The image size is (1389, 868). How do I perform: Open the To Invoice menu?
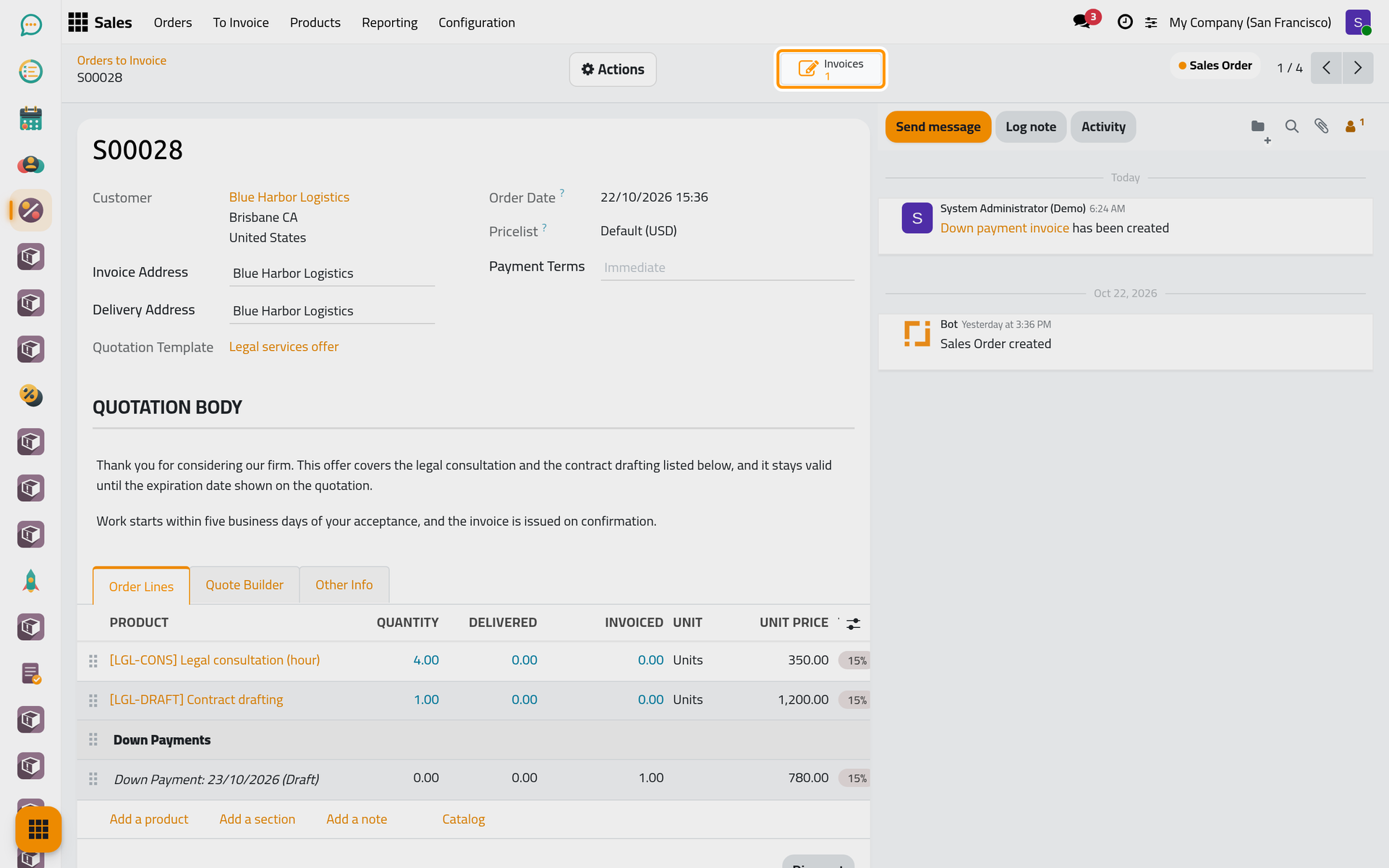pos(241,22)
